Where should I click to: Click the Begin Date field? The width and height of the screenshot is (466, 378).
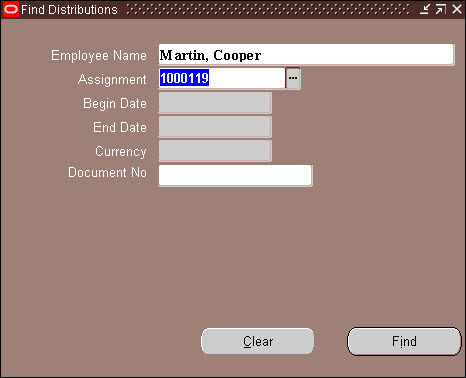[215, 103]
